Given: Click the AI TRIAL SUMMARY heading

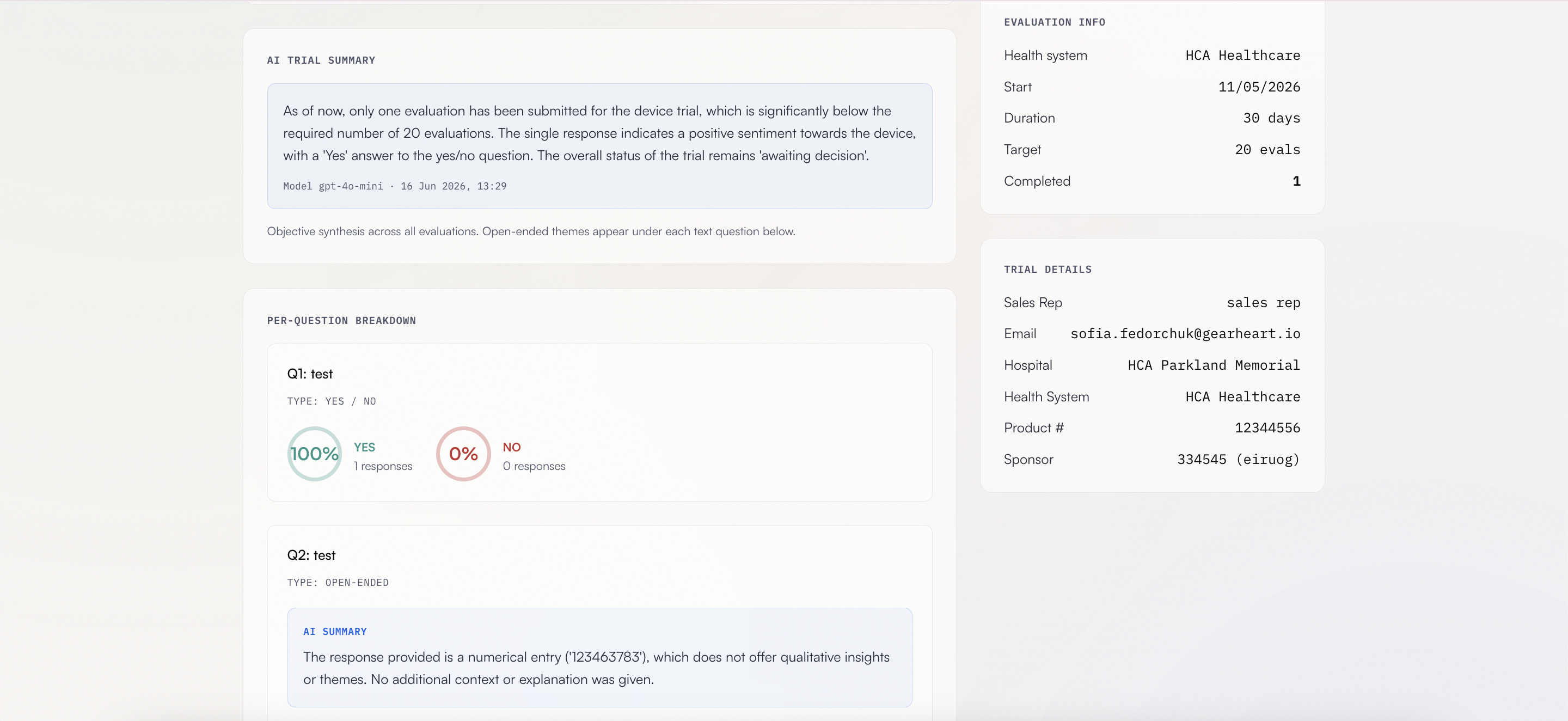Looking at the screenshot, I should (x=321, y=60).
